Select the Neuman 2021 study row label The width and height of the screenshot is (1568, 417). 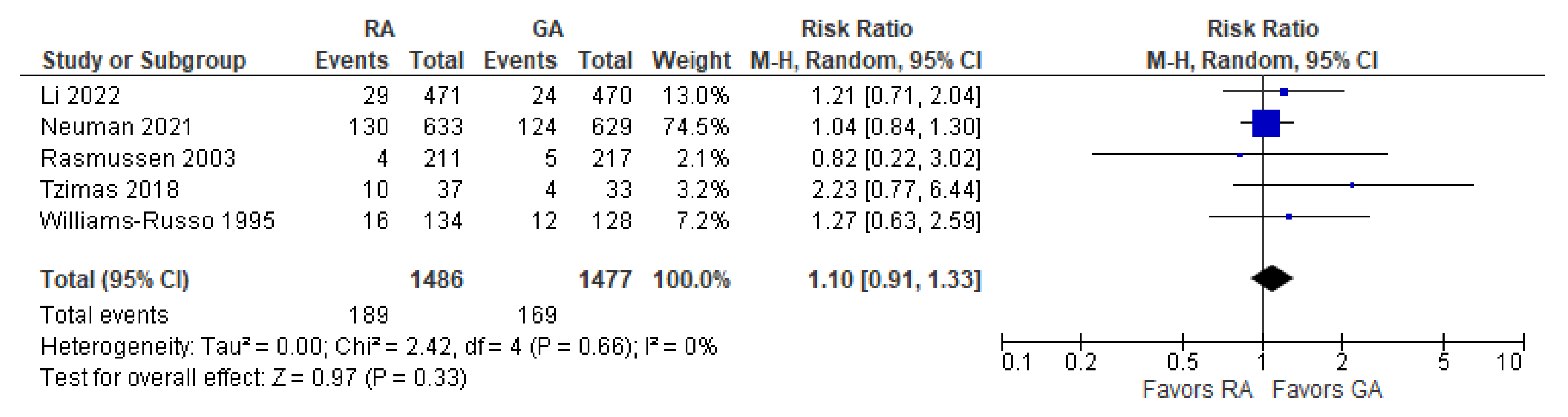pos(116,127)
